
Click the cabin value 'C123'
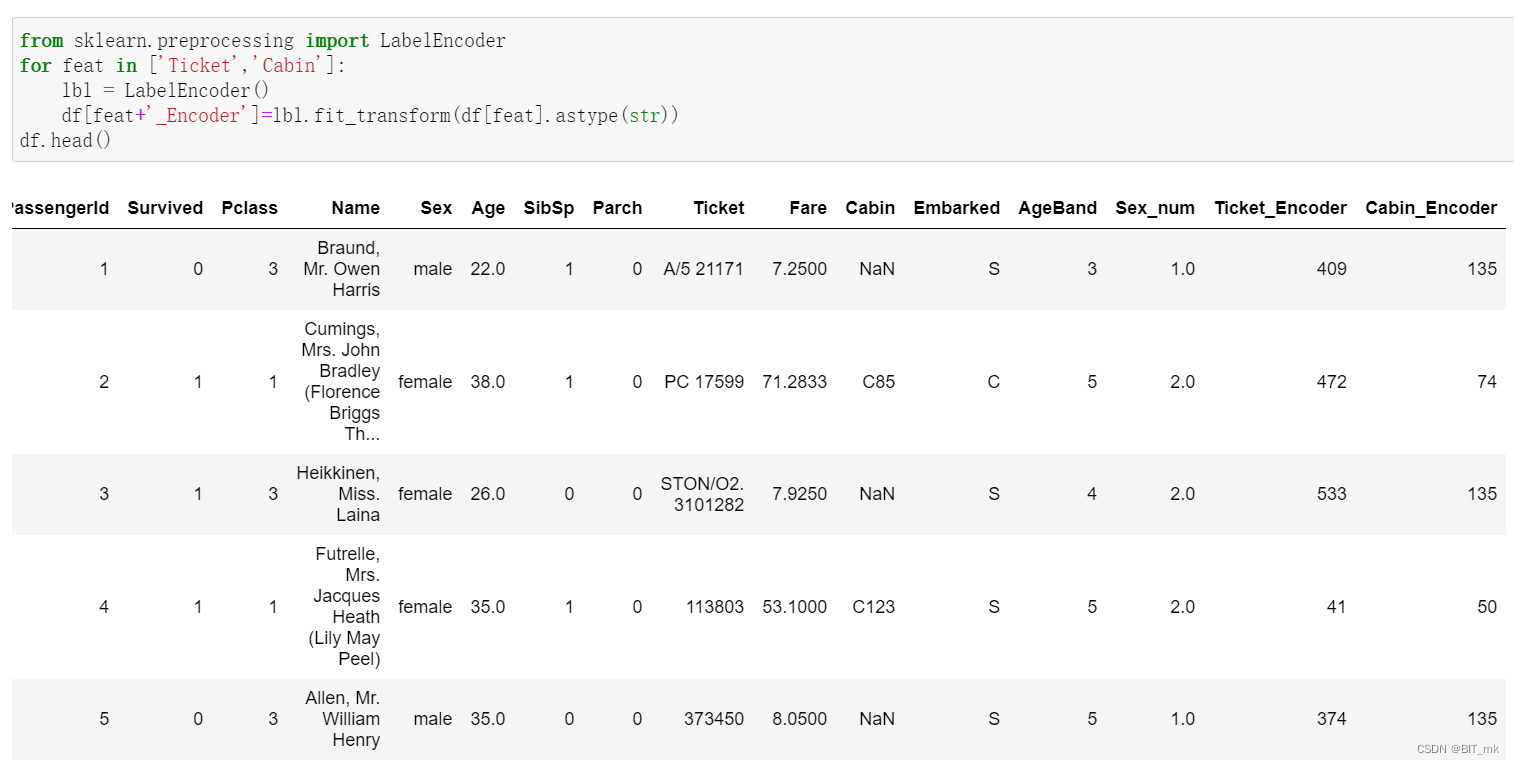[873, 607]
